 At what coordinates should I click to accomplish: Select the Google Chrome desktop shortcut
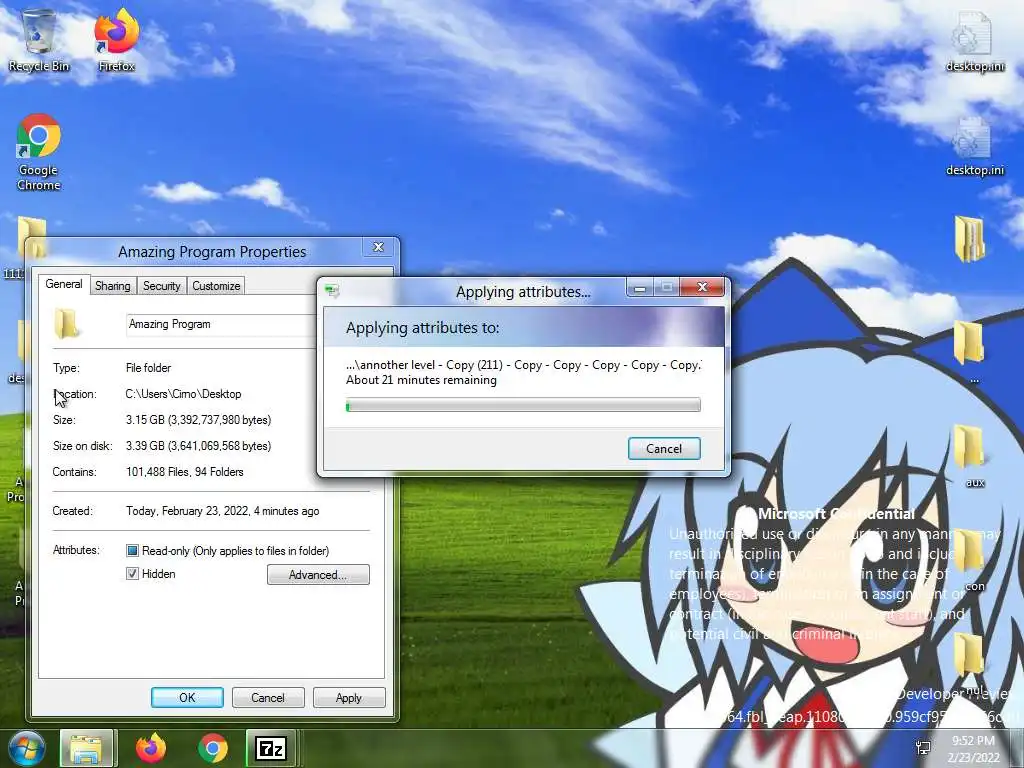[x=39, y=152]
